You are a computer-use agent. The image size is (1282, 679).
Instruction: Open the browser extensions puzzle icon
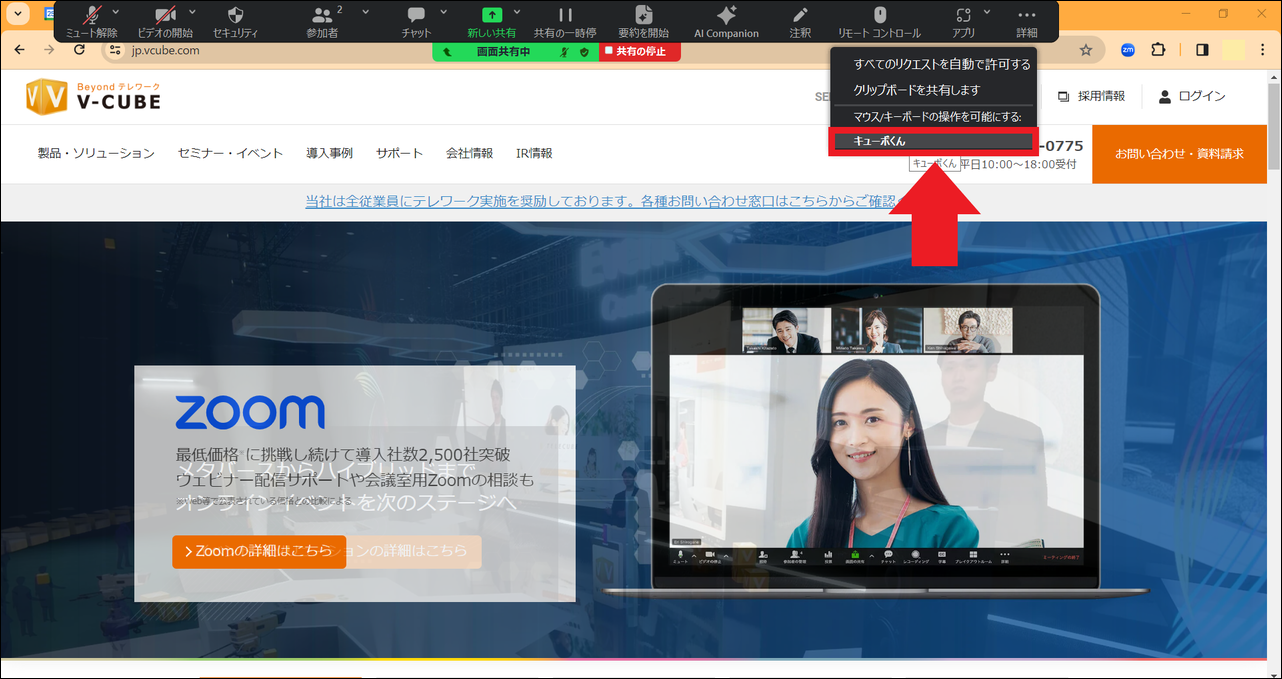click(x=1159, y=50)
